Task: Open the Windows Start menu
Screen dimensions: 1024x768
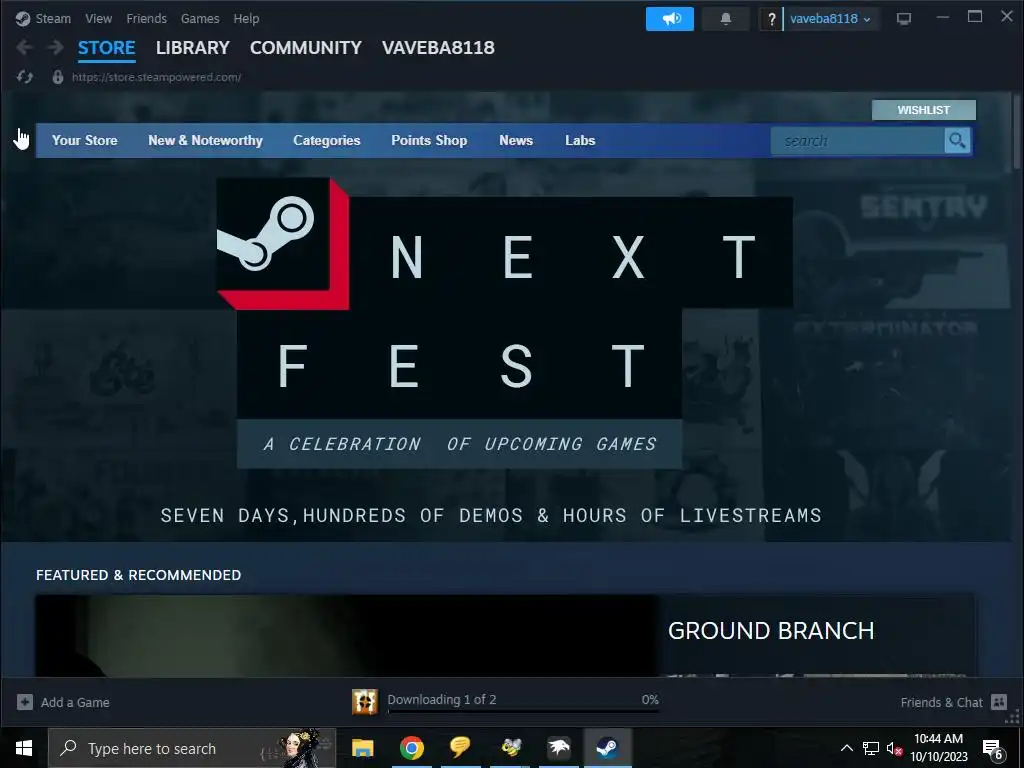Action: tap(24, 748)
